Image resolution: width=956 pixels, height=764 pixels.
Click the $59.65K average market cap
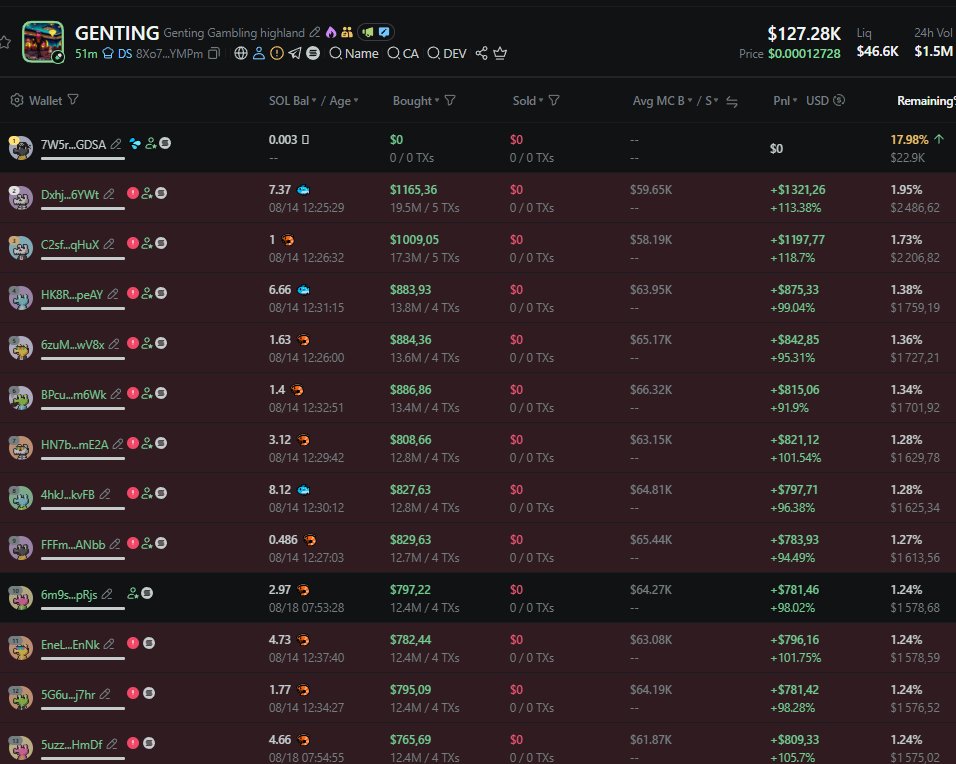651,190
